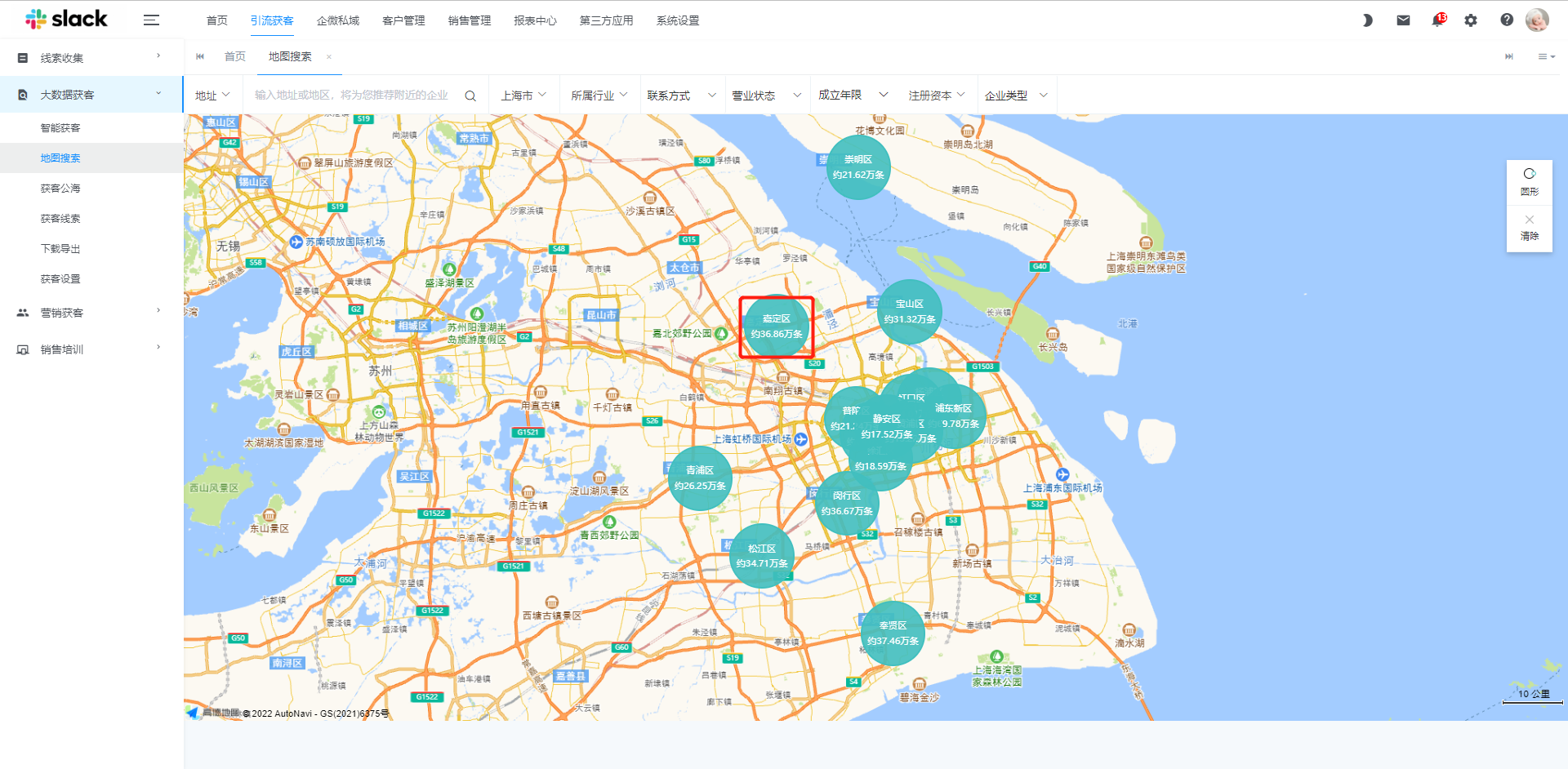Image resolution: width=1568 pixels, height=769 pixels.
Task: Open 获客设置 sidebar item
Action: click(60, 279)
